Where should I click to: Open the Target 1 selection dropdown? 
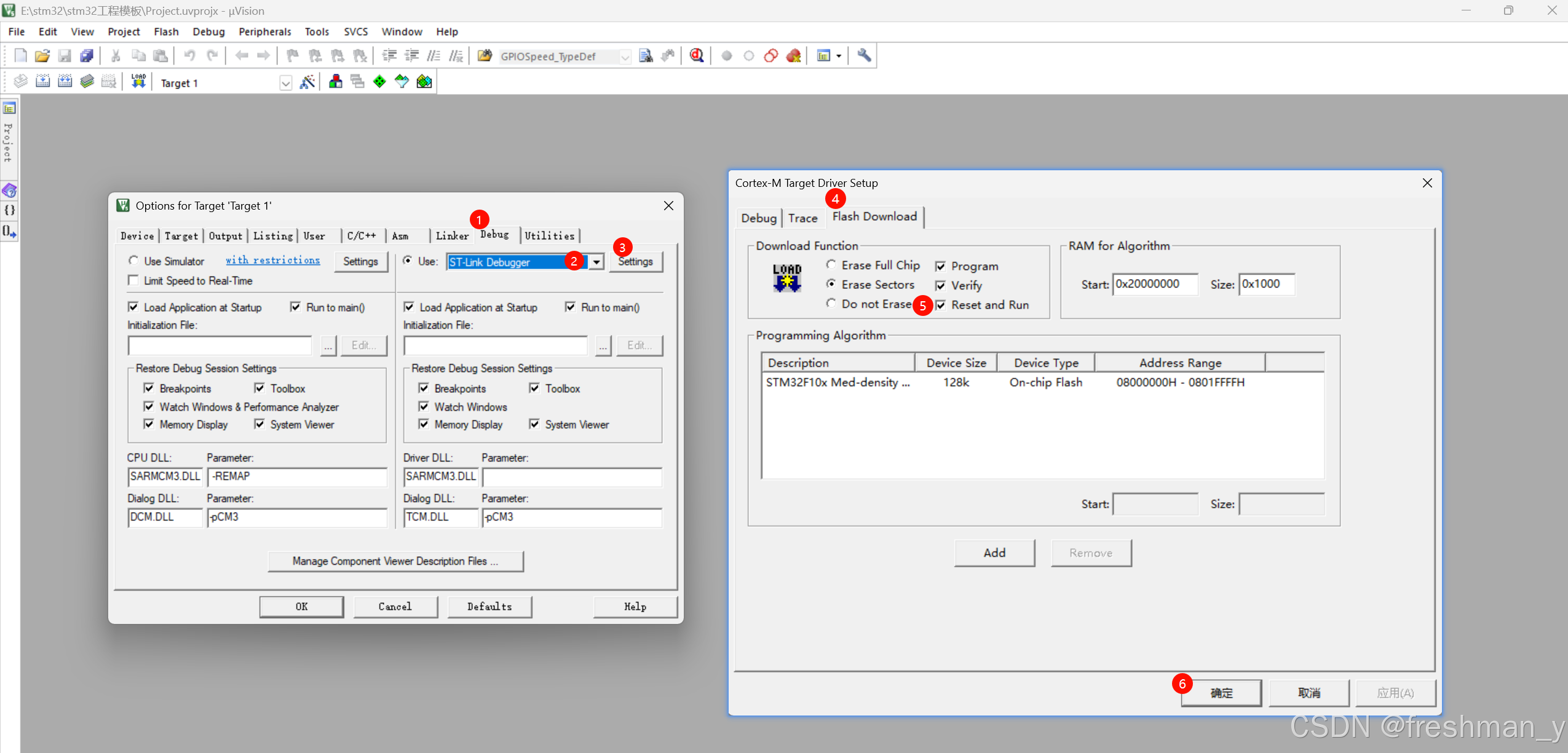tap(285, 83)
